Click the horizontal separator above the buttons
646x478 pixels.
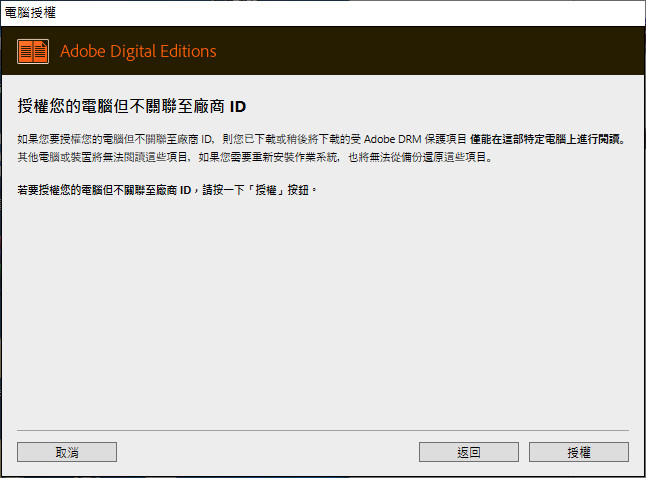322,430
